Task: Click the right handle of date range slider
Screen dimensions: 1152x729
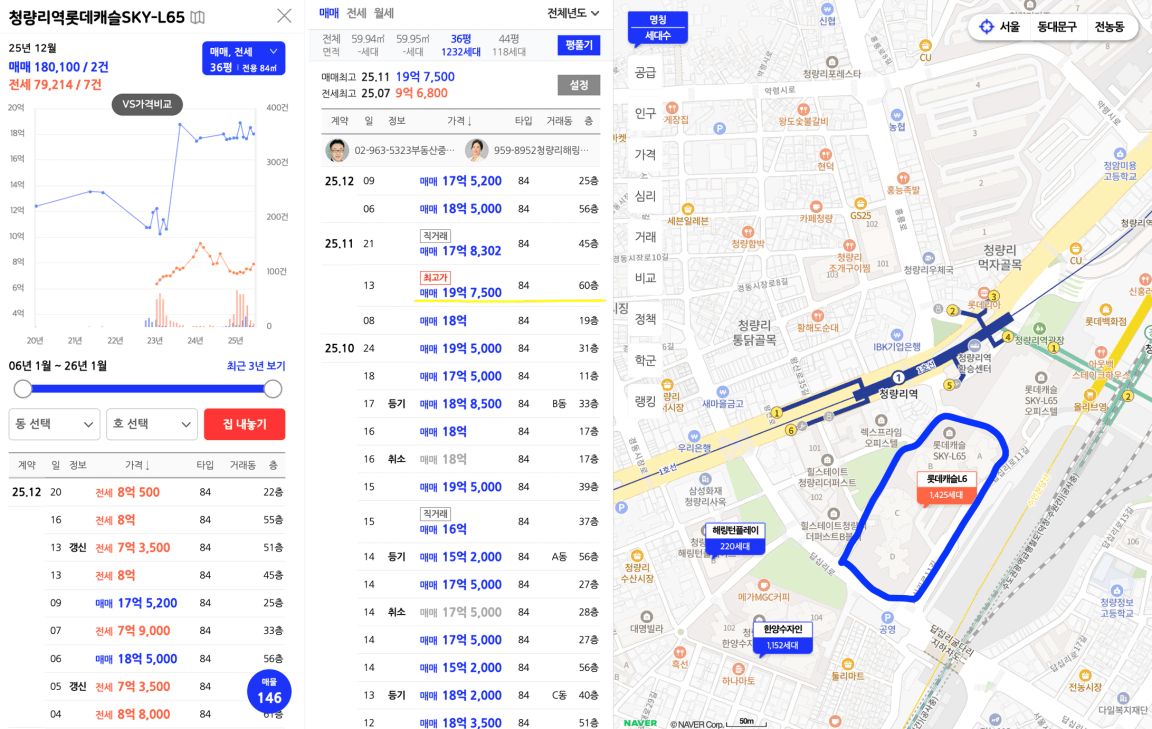Action: tap(273, 389)
